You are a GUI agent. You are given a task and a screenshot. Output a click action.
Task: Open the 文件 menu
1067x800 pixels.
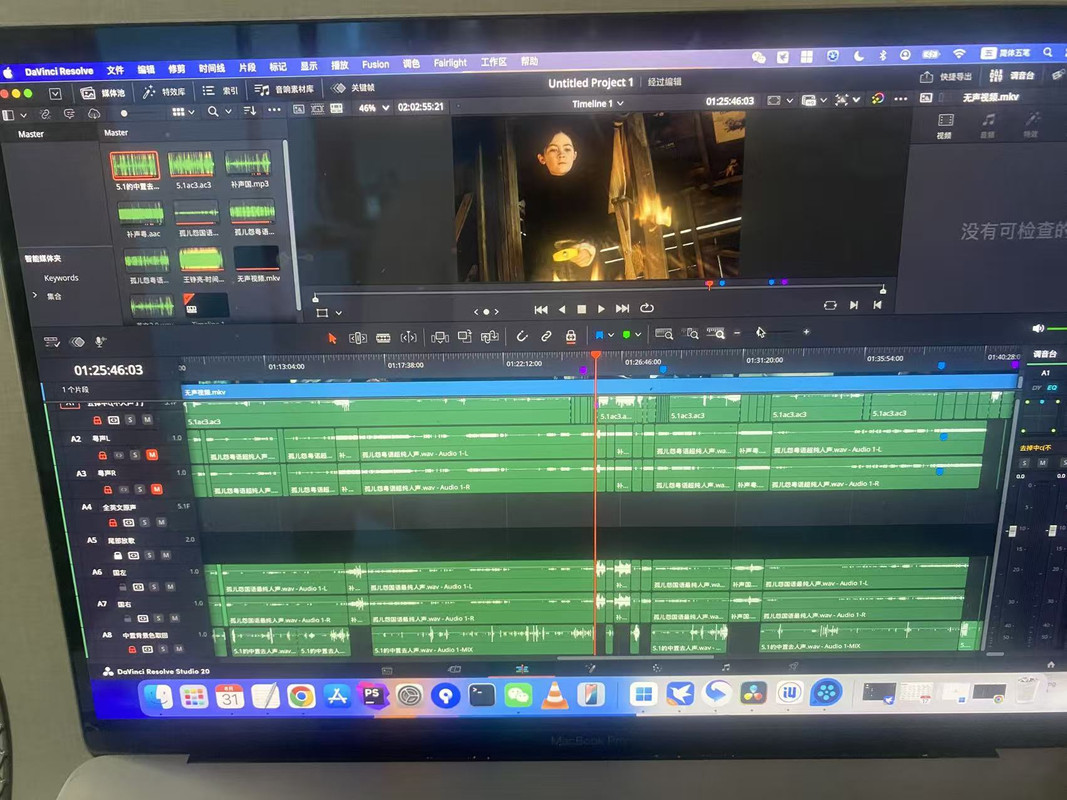(x=115, y=70)
